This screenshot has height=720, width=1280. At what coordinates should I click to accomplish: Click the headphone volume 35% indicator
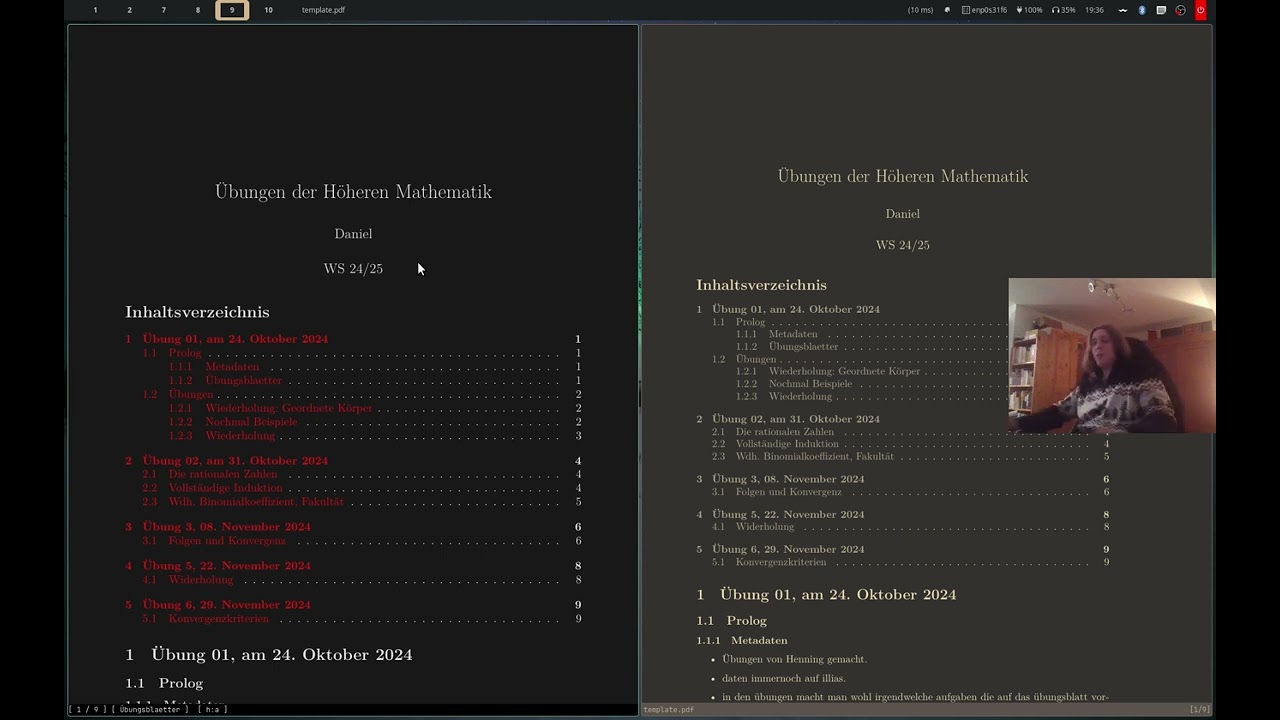(x=1064, y=10)
